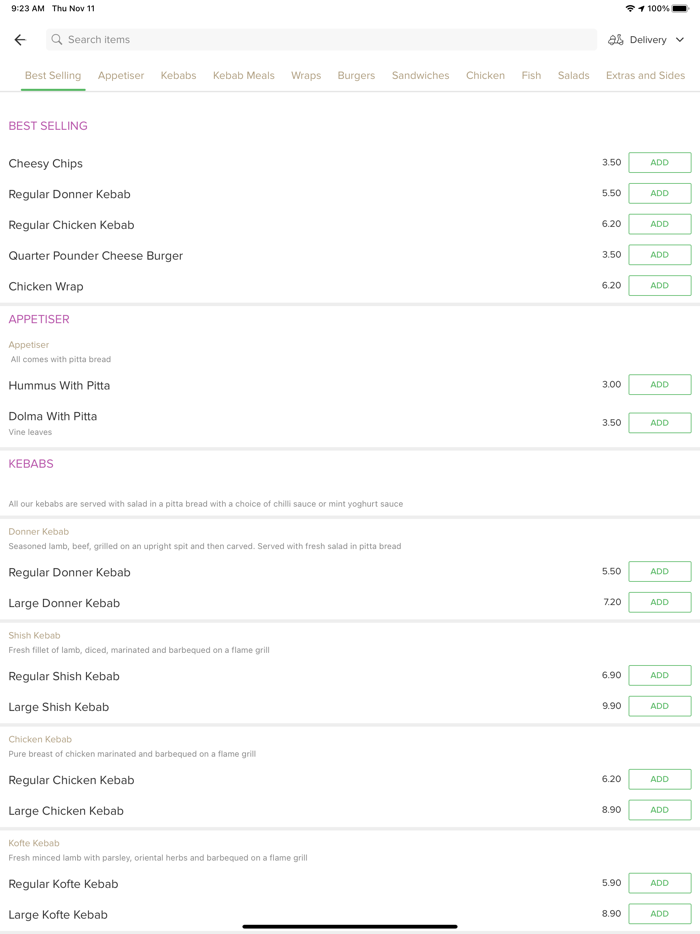The image size is (700, 934).
Task: Add Regular Shish Kebab
Action: coord(659,676)
